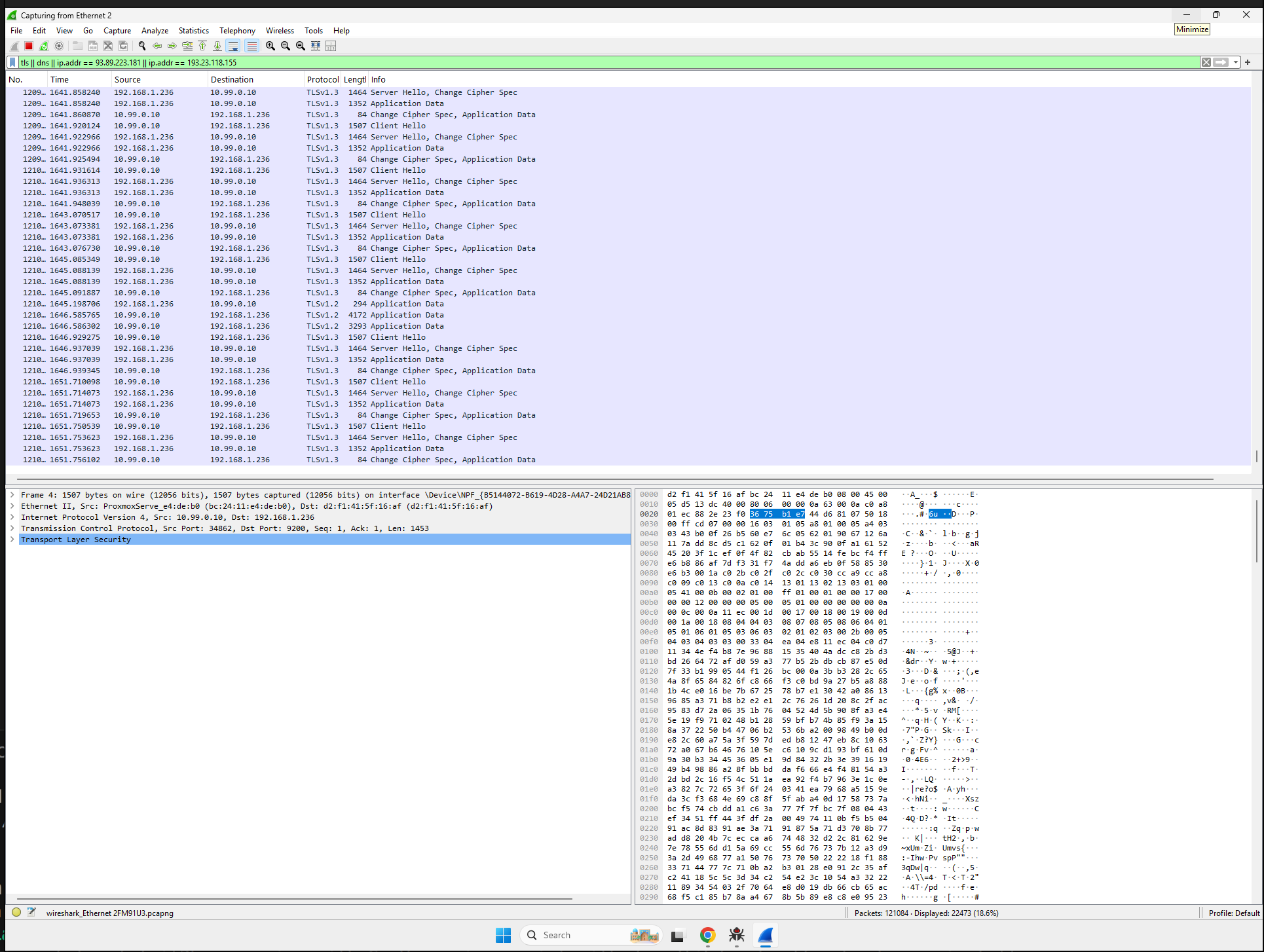Open the Statistics menu
Screen dimensions: 1264x952
pos(193,31)
